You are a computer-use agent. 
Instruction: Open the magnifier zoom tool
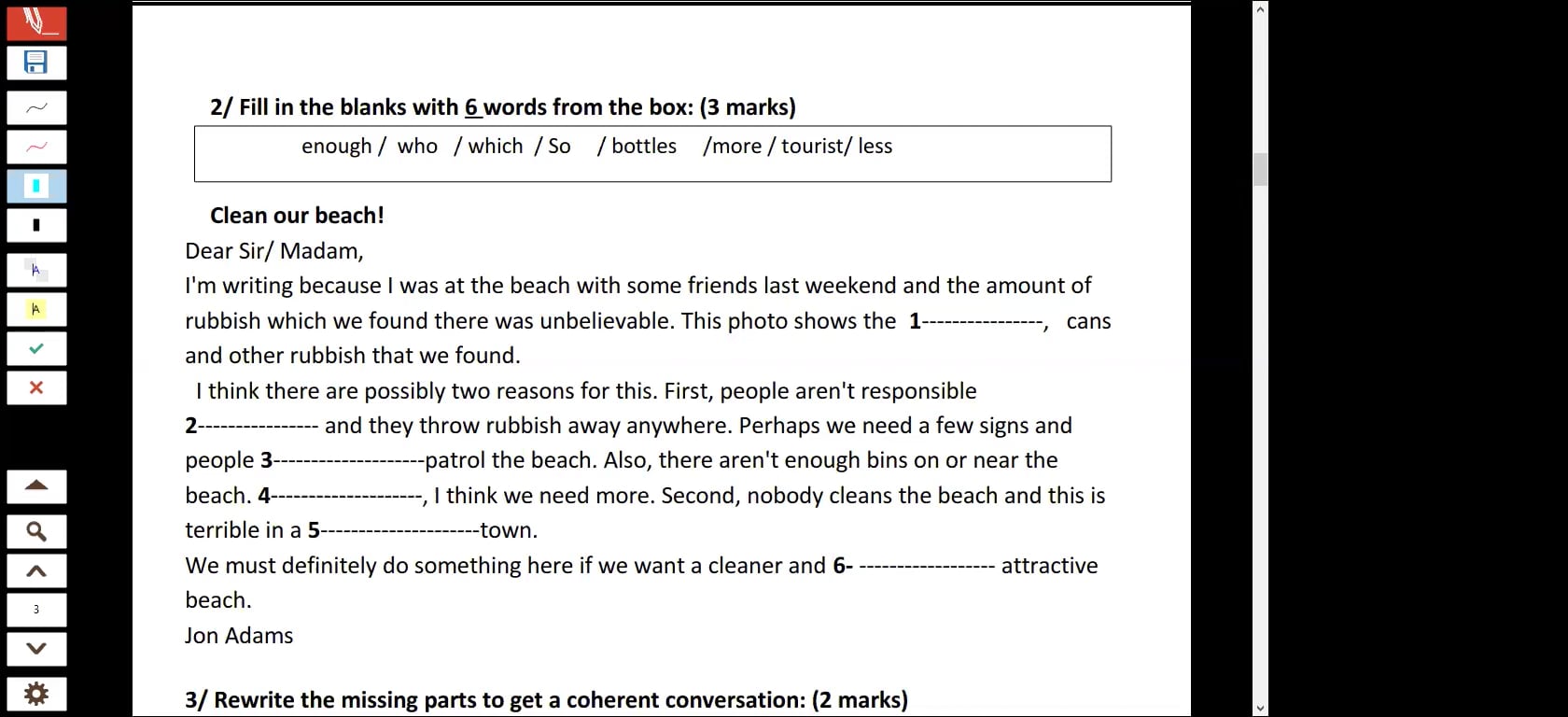tap(36, 531)
